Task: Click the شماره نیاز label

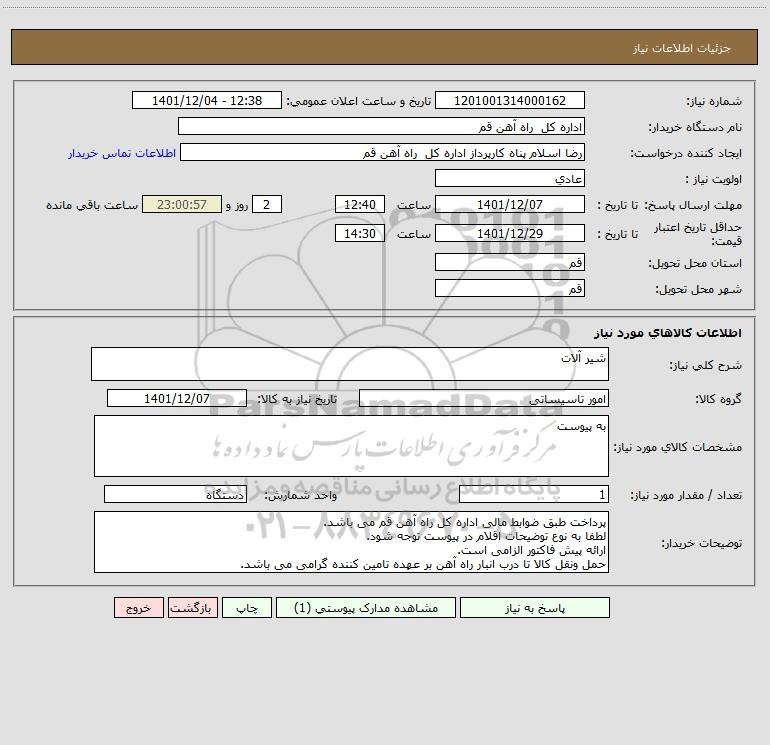Action: (x=714, y=102)
